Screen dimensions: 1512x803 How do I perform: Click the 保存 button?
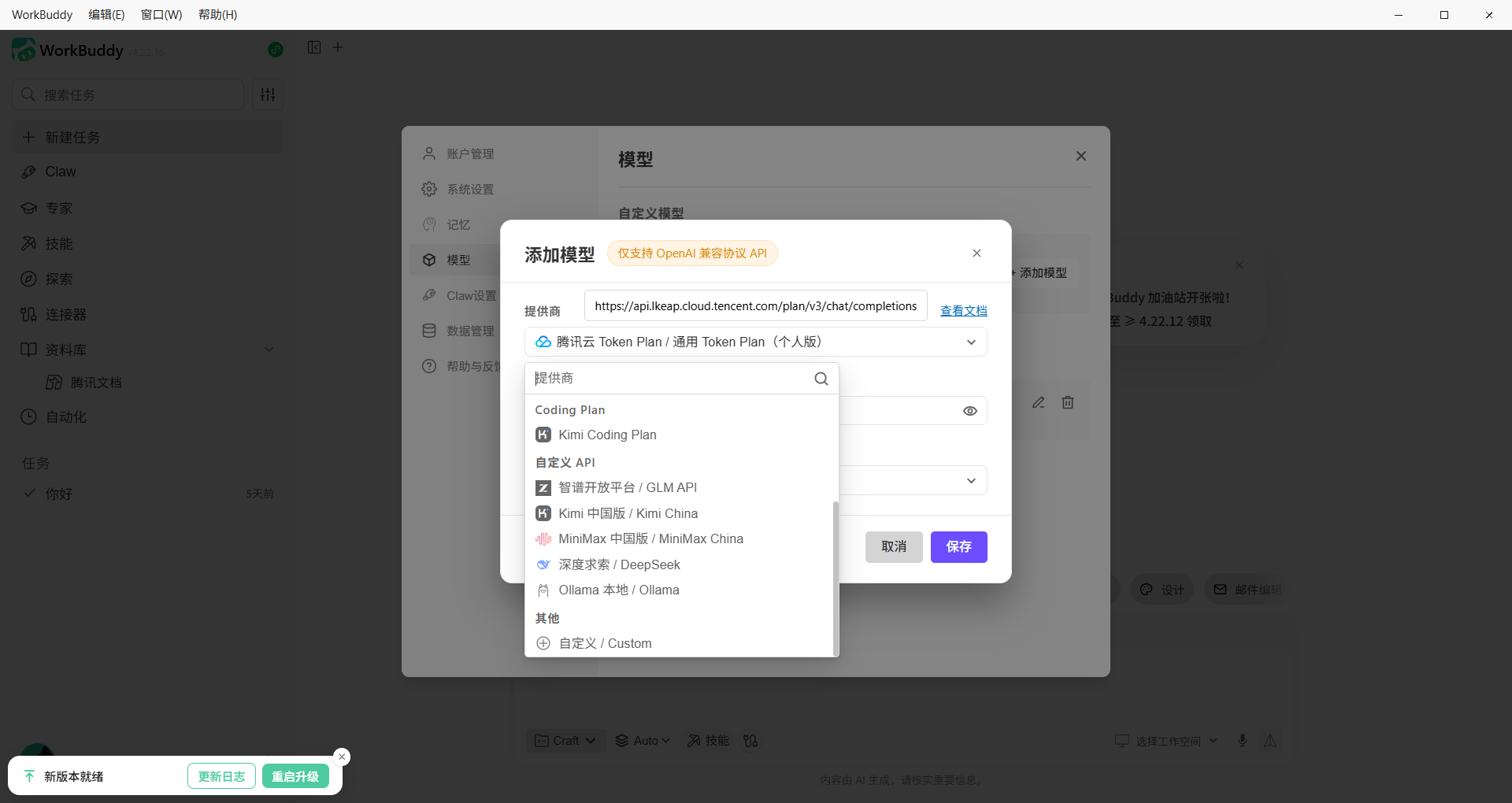tap(958, 546)
